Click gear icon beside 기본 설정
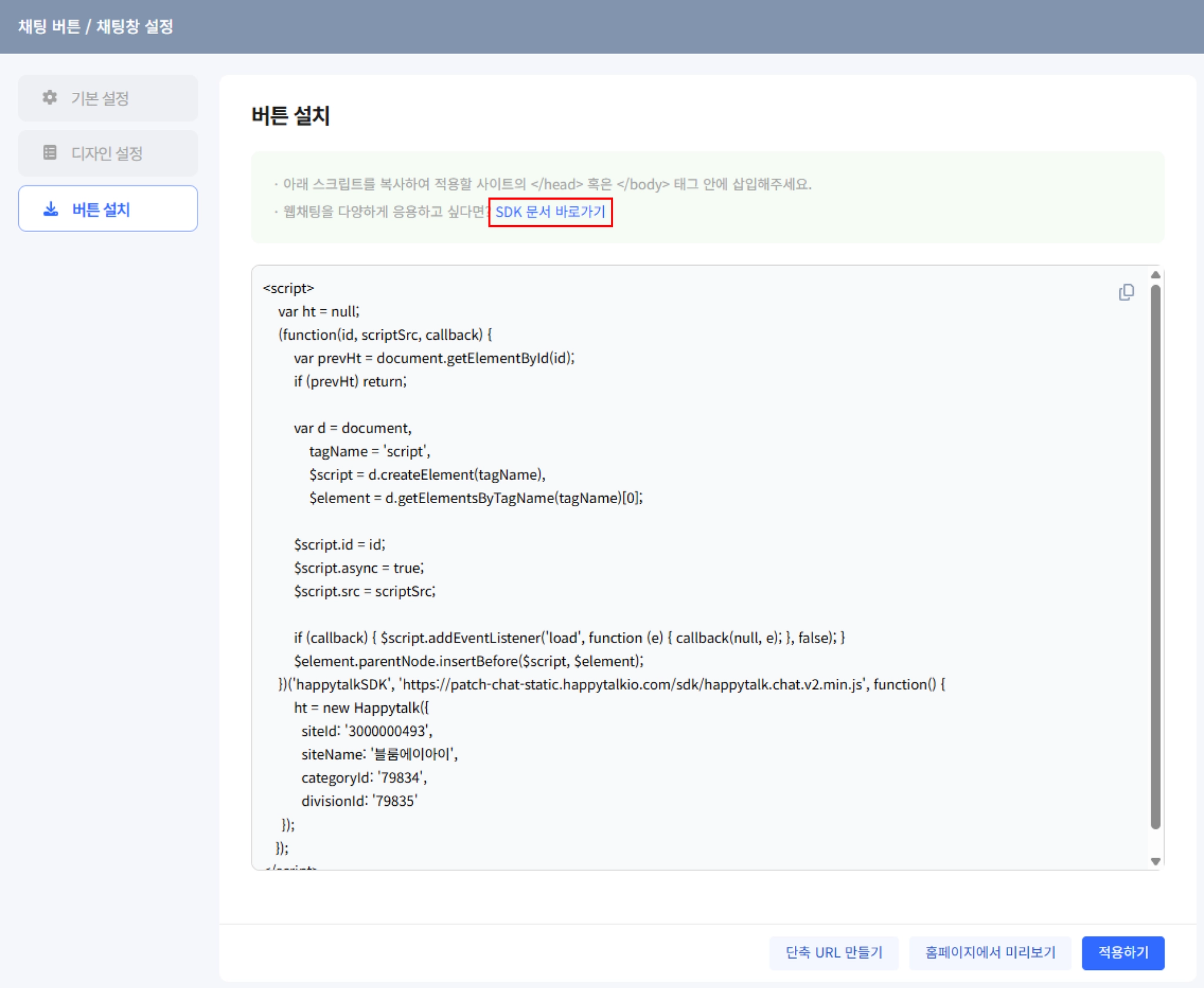The image size is (1204, 988). coord(50,98)
